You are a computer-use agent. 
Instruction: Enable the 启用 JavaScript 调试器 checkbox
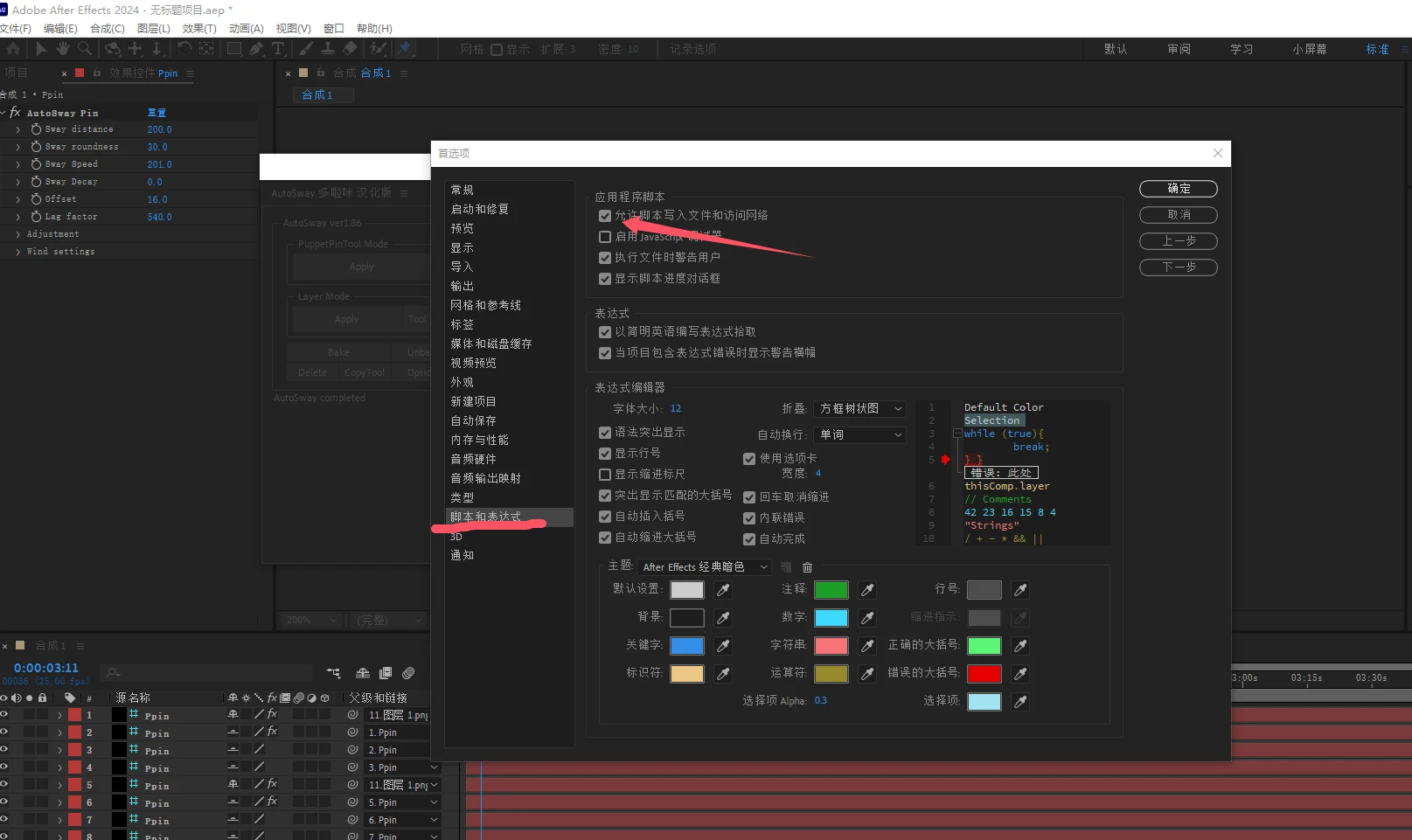605,237
